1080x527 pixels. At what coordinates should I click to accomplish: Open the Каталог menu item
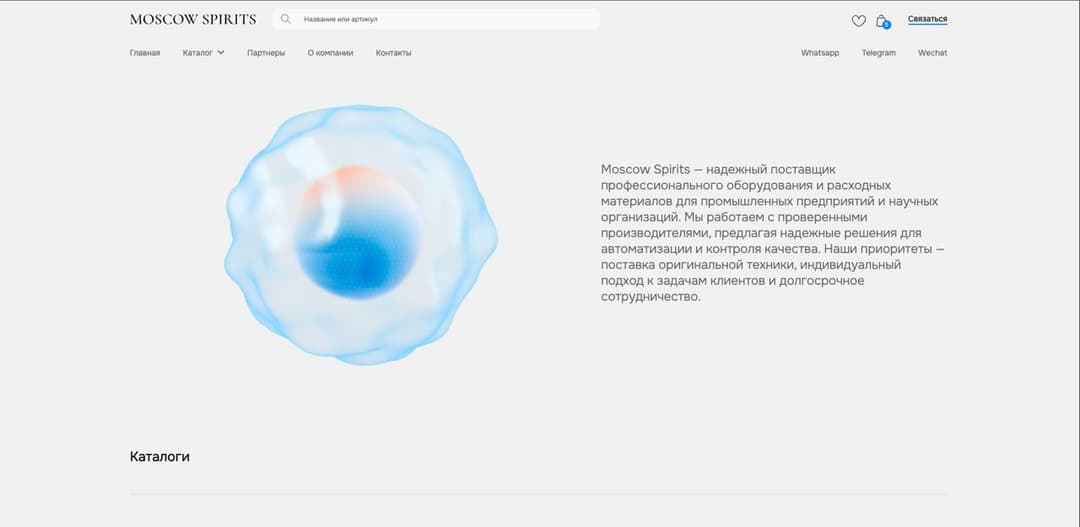point(198,53)
